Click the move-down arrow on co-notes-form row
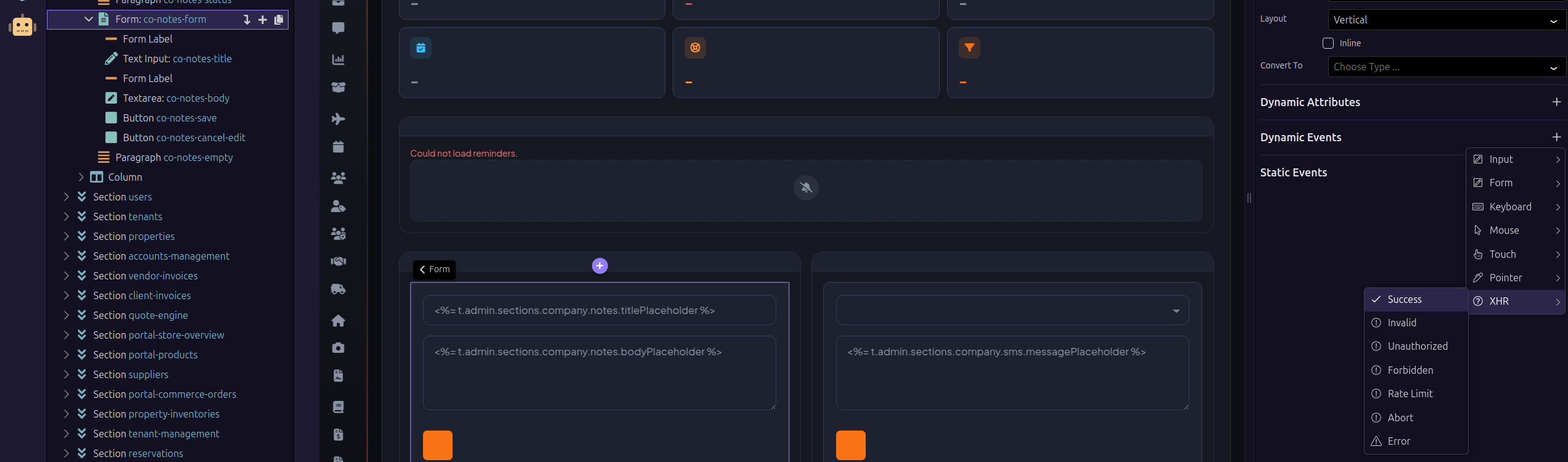The image size is (1568, 462). click(247, 20)
